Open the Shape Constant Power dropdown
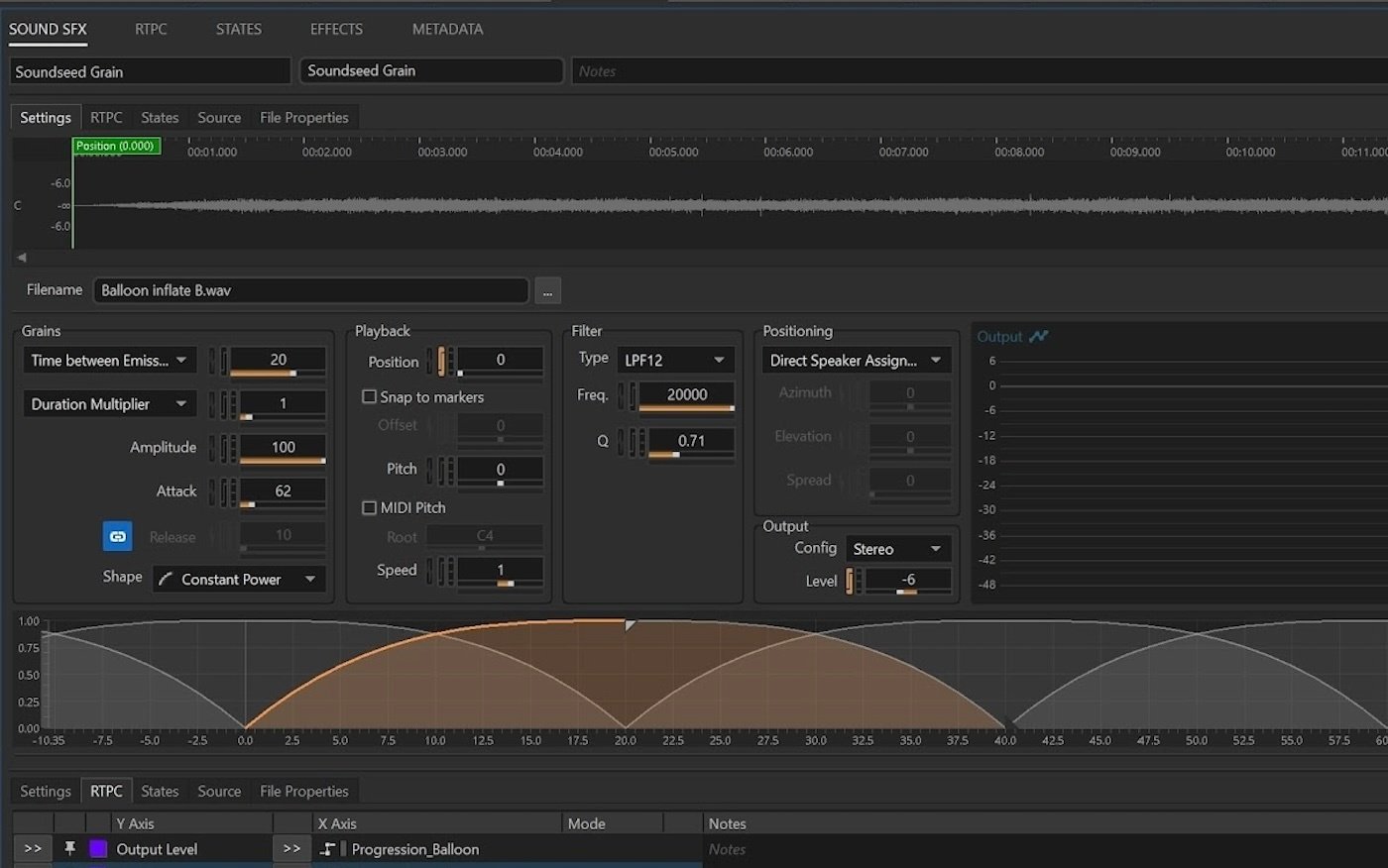 (239, 579)
